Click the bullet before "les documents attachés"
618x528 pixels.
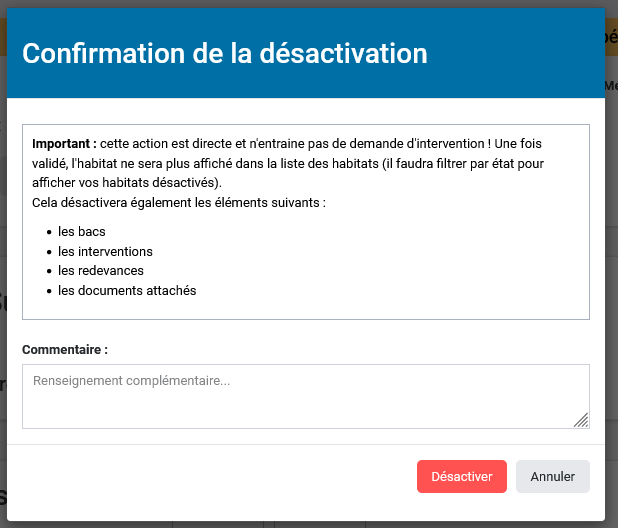49,292
